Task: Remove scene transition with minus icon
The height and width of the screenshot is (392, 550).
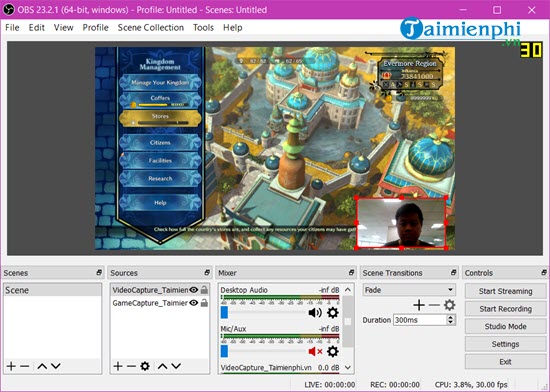Action: pos(434,305)
